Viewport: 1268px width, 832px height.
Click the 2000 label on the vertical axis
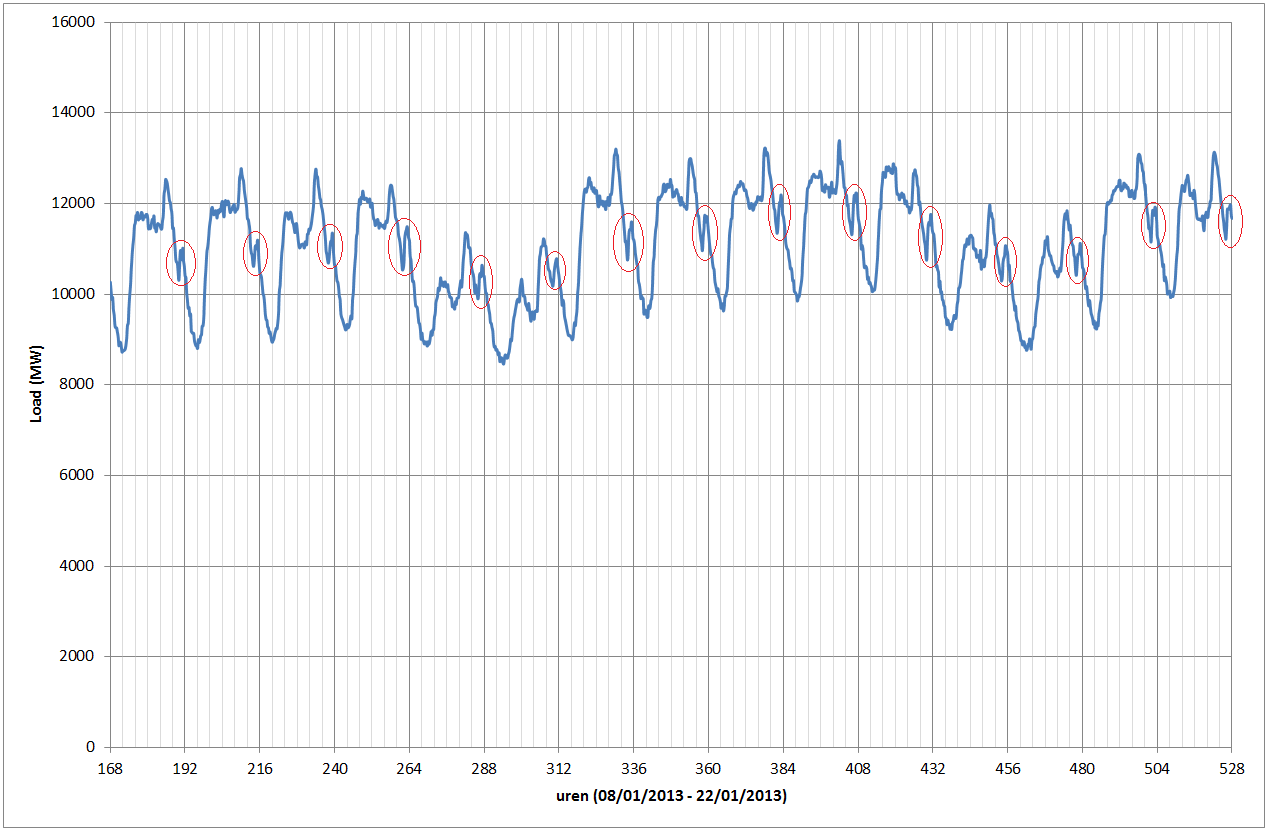click(x=78, y=657)
